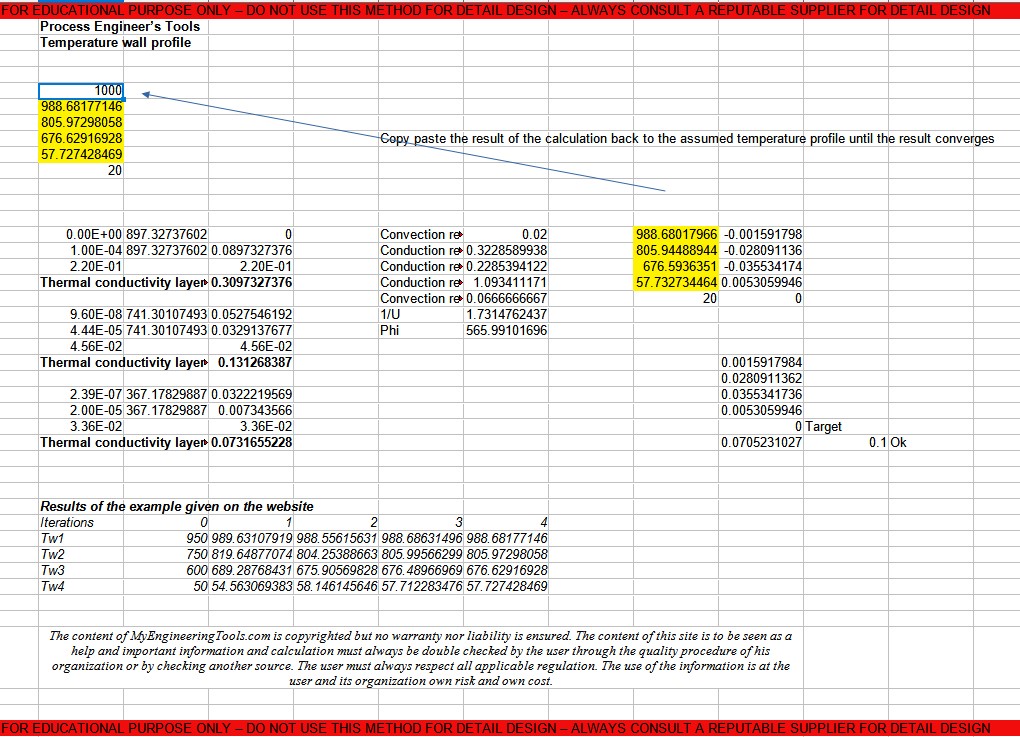Click yellow calculated result 988.68017966
This screenshot has height=737, width=1020.
coord(676,234)
